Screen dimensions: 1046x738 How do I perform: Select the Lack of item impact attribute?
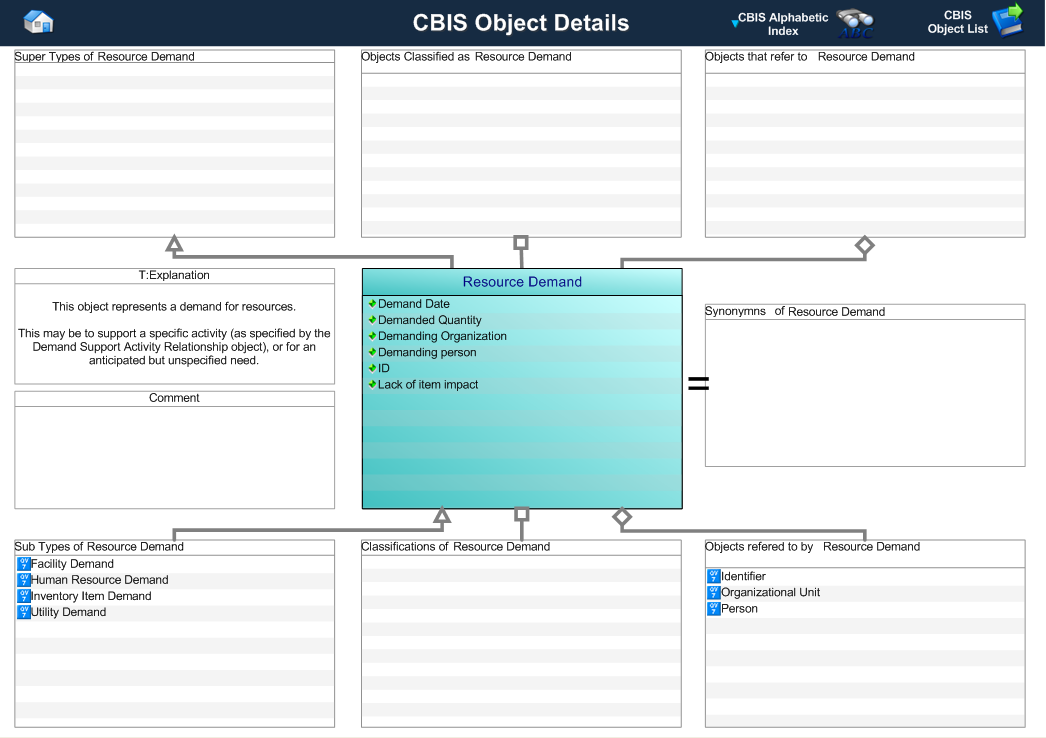point(428,384)
